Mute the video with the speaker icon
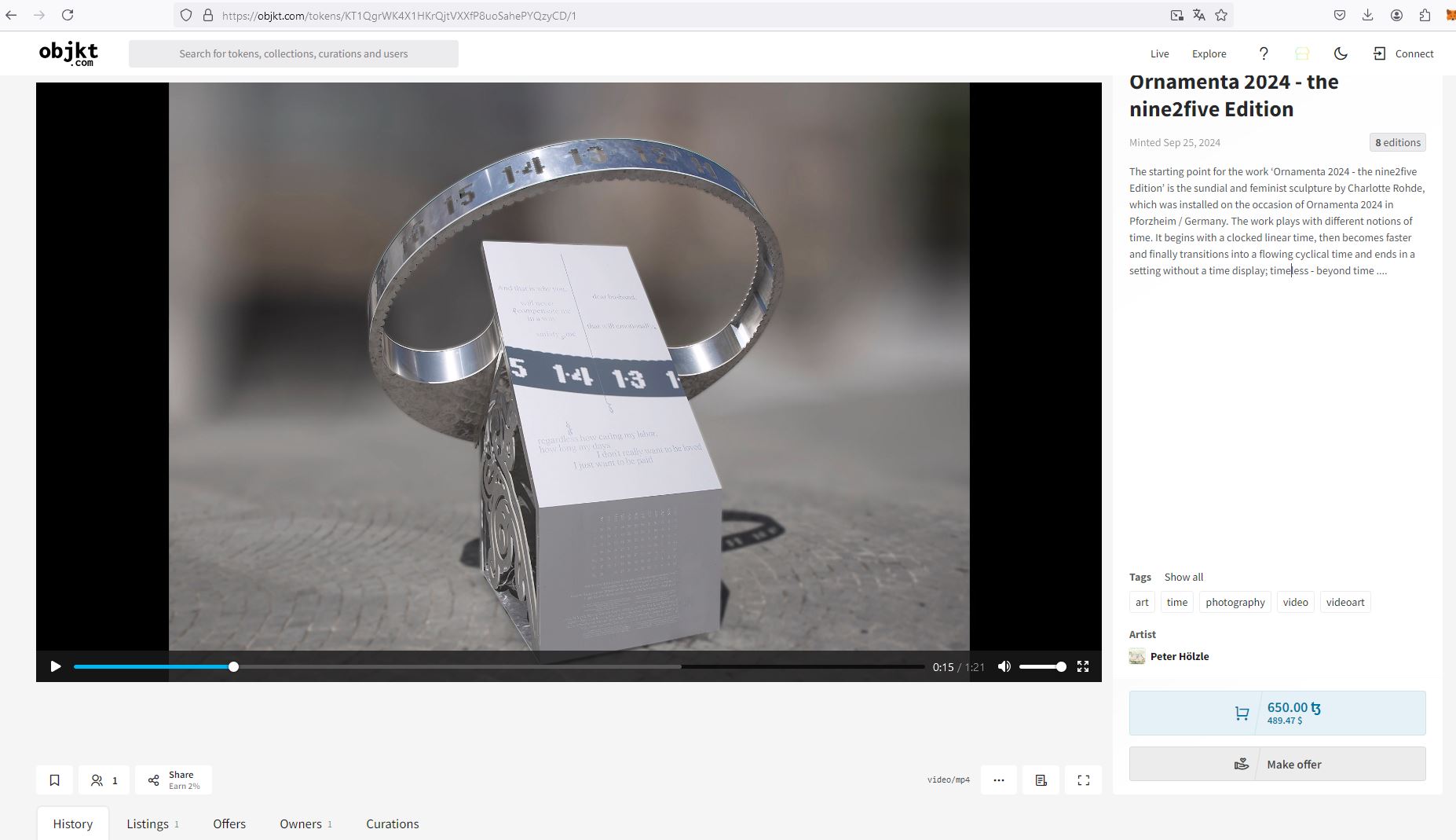Image resolution: width=1456 pixels, height=840 pixels. tap(1004, 666)
